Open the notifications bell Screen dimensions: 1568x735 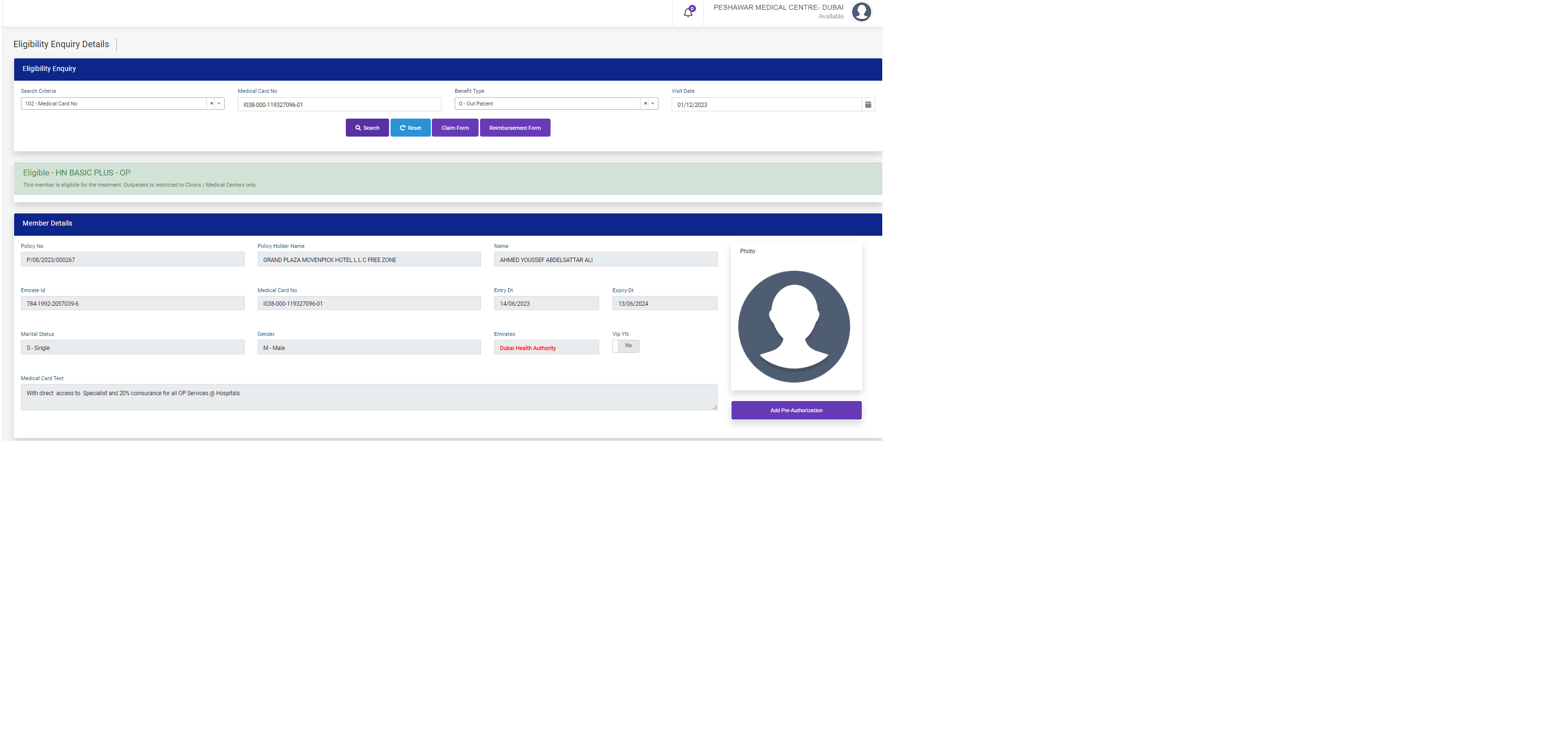688,12
